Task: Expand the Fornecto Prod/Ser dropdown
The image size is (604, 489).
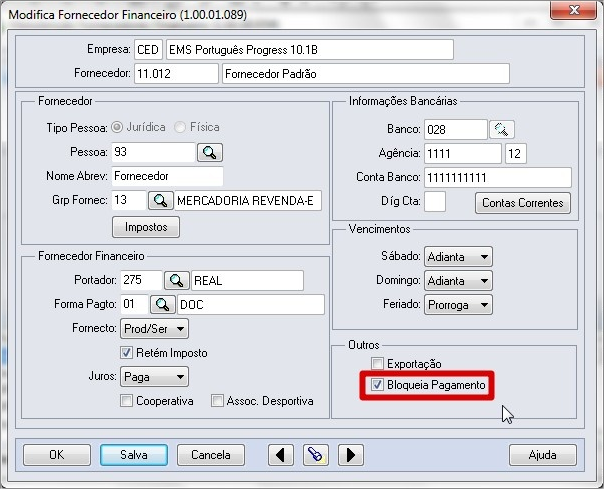Action: [154, 329]
